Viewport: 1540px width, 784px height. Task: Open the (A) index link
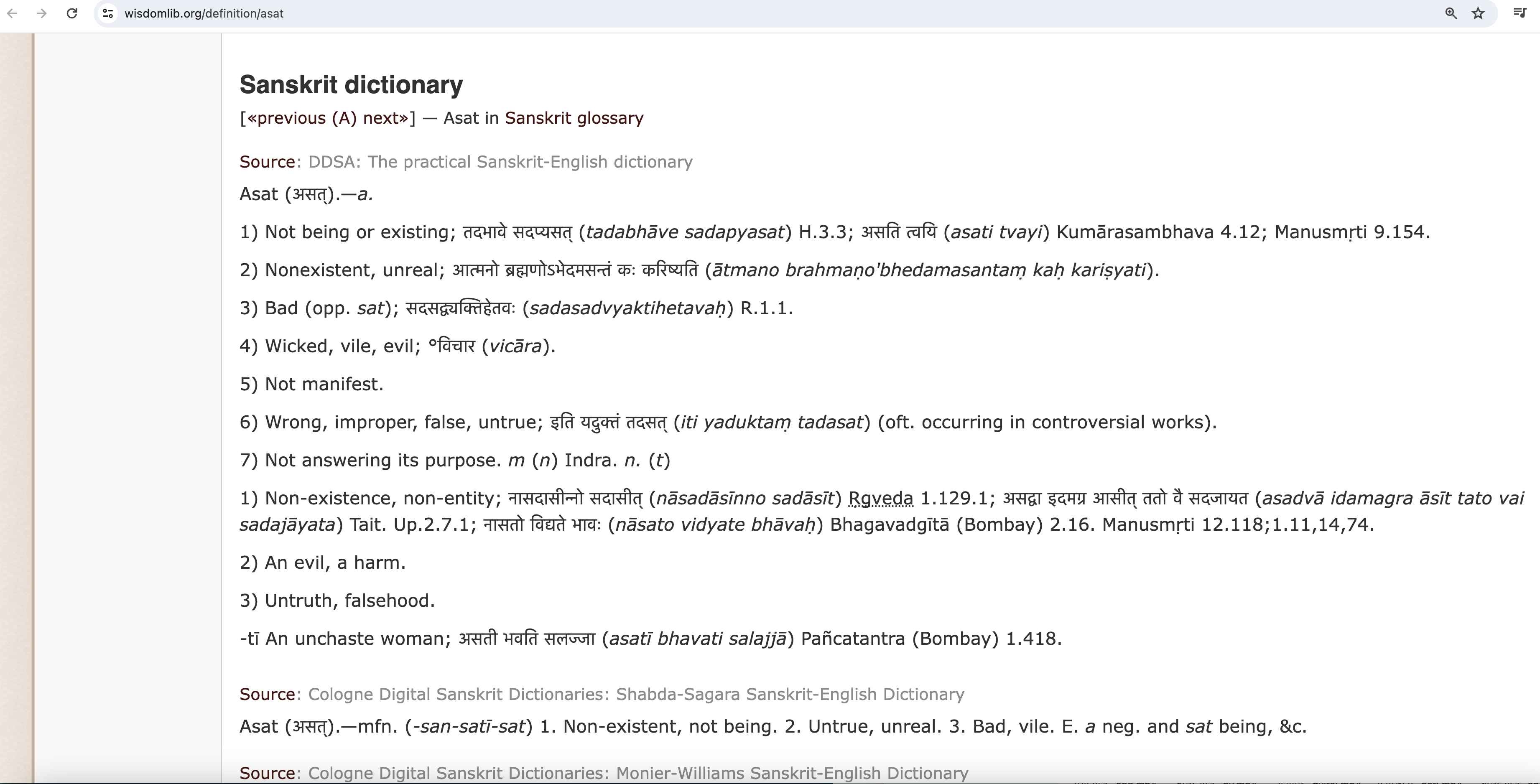pyautogui.click(x=344, y=118)
